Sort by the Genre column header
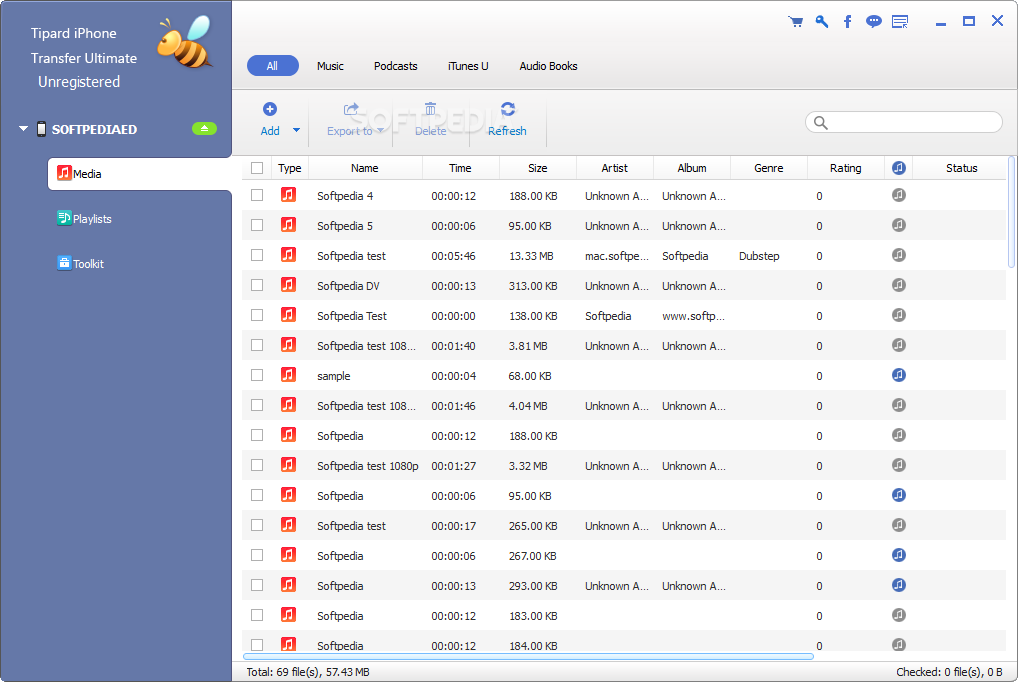 (x=769, y=168)
